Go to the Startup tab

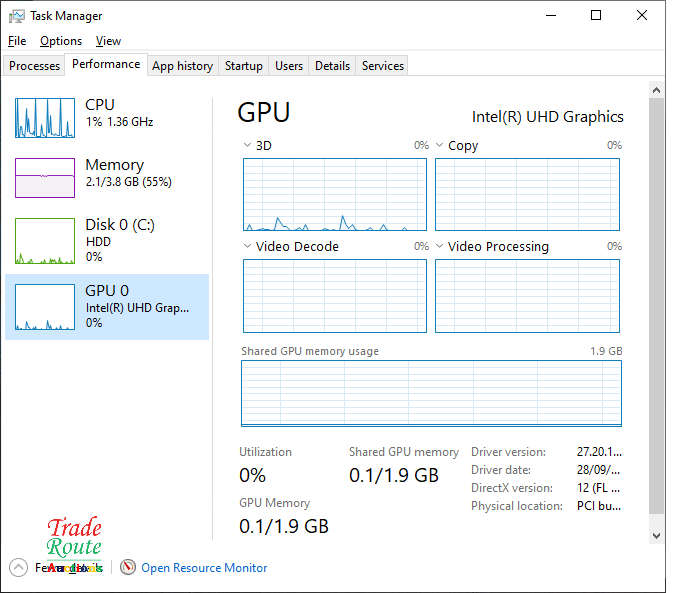coord(243,66)
